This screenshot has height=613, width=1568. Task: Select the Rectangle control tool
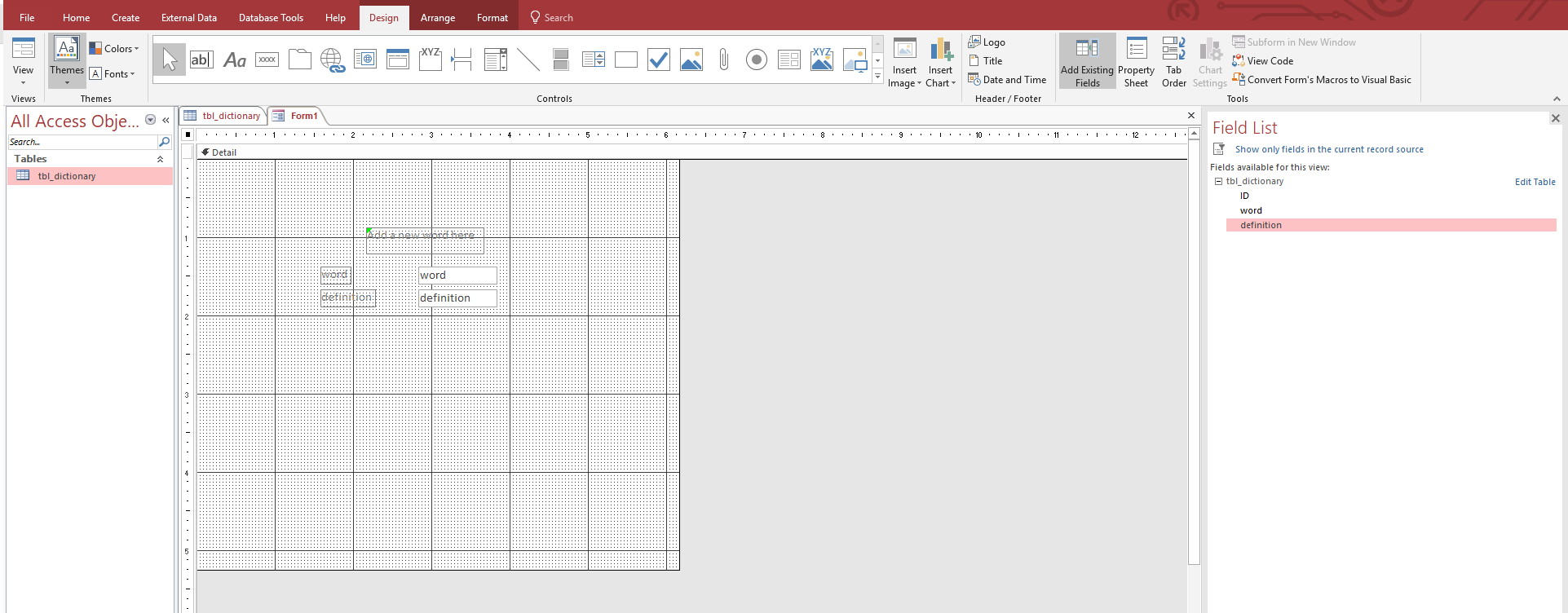pyautogui.click(x=626, y=60)
